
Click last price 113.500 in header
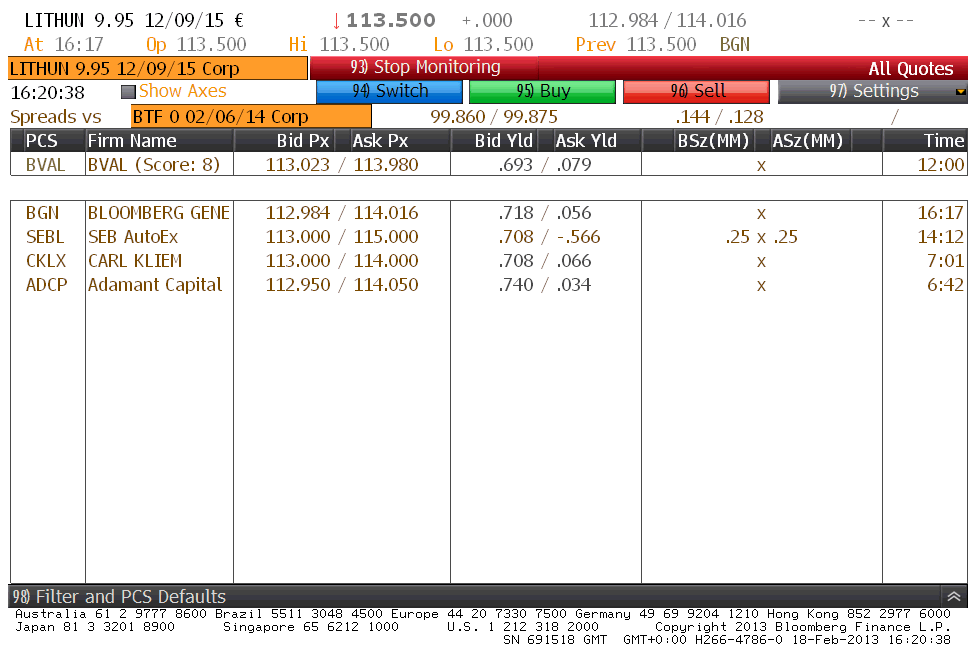click(391, 21)
